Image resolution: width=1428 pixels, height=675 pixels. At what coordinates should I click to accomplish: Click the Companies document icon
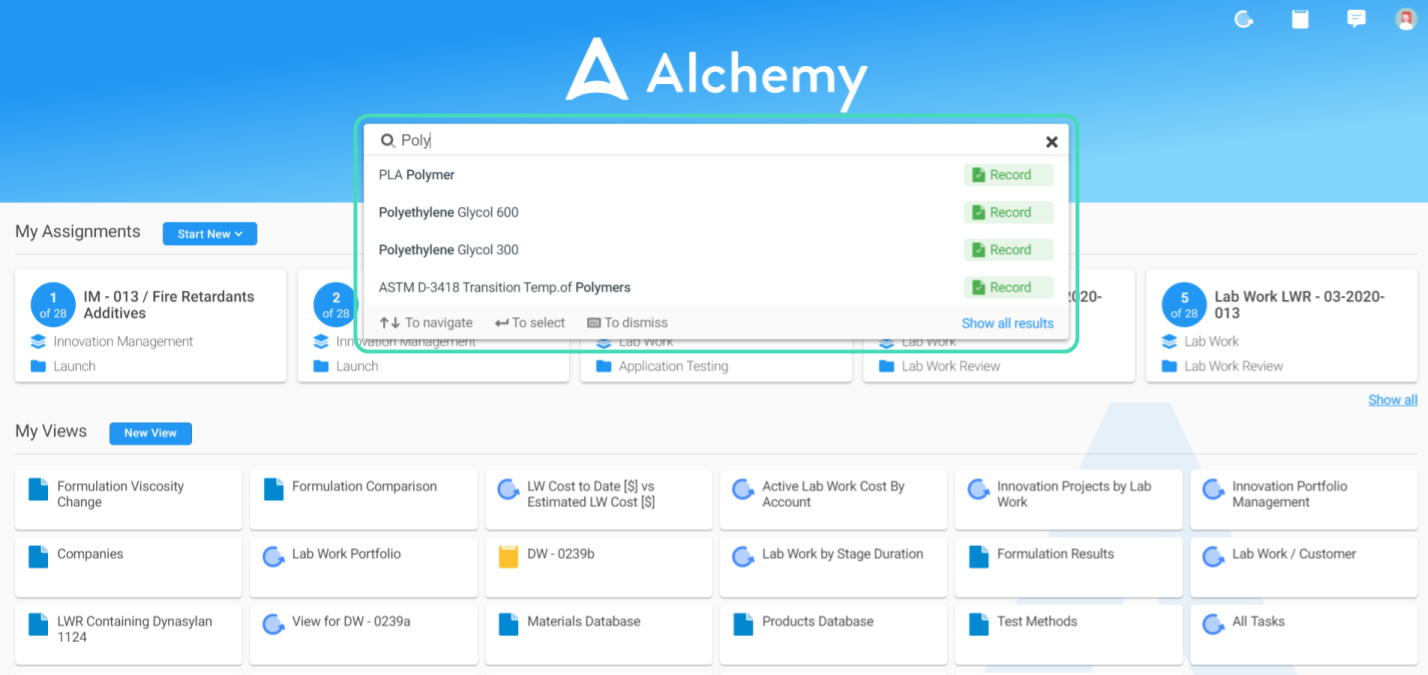point(38,556)
